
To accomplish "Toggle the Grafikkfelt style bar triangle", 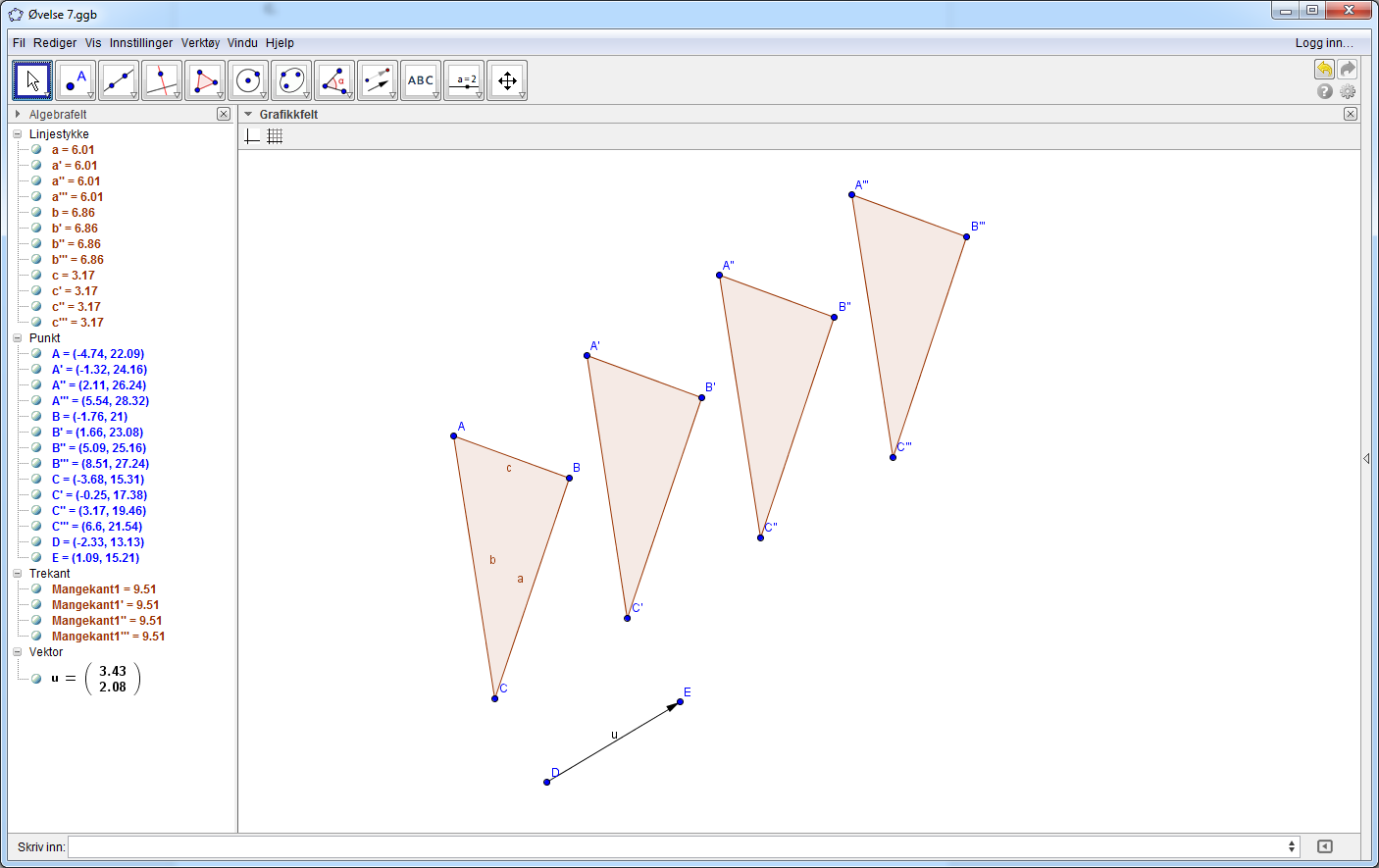I will click(x=248, y=114).
